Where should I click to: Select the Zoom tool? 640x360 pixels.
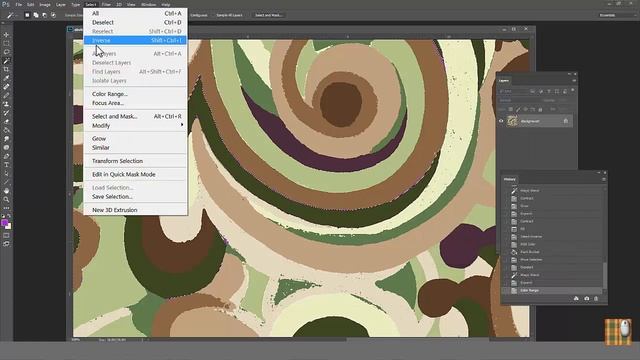(x=6, y=200)
